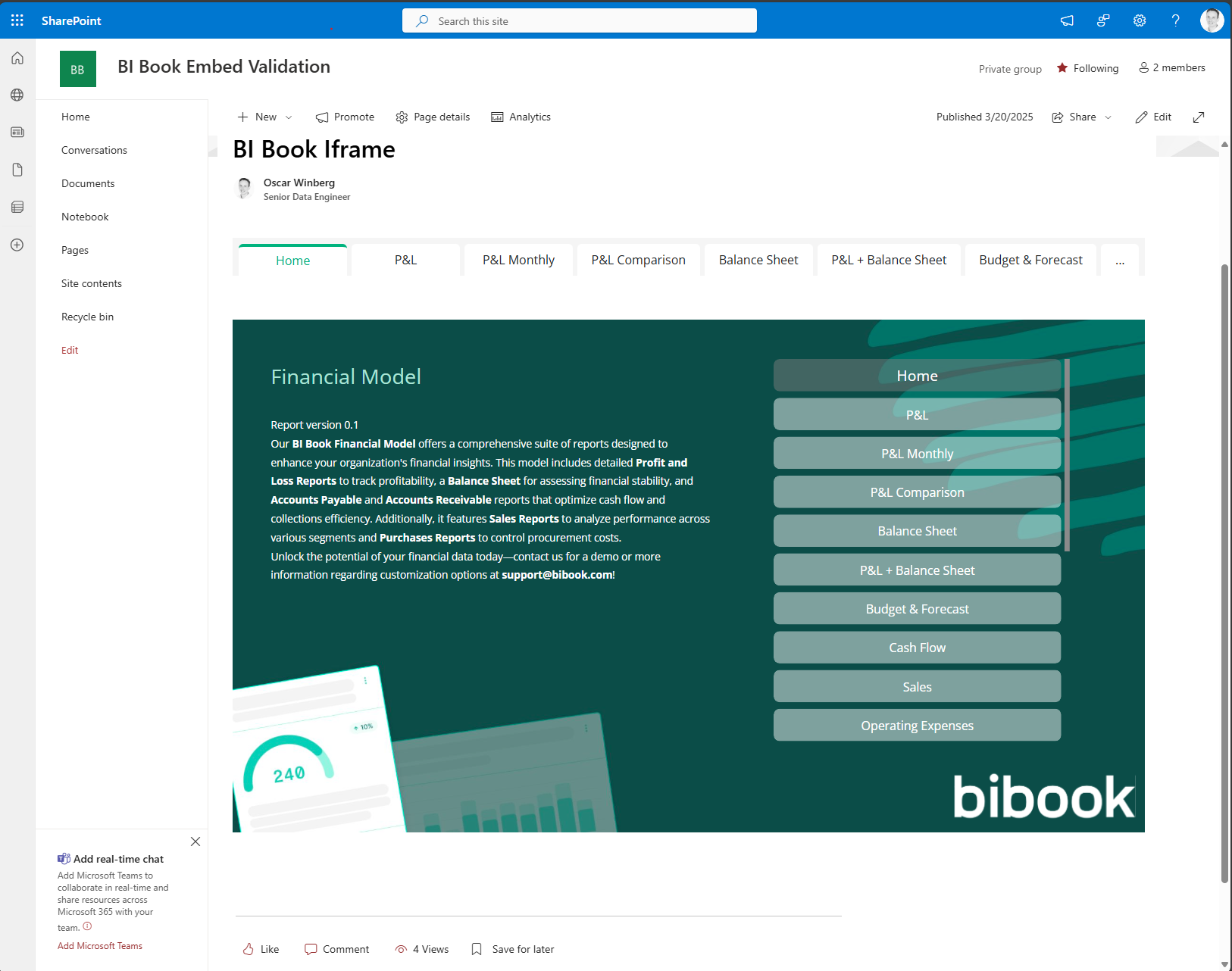
Task: Open Conversations in the site navigation
Action: coord(94,150)
